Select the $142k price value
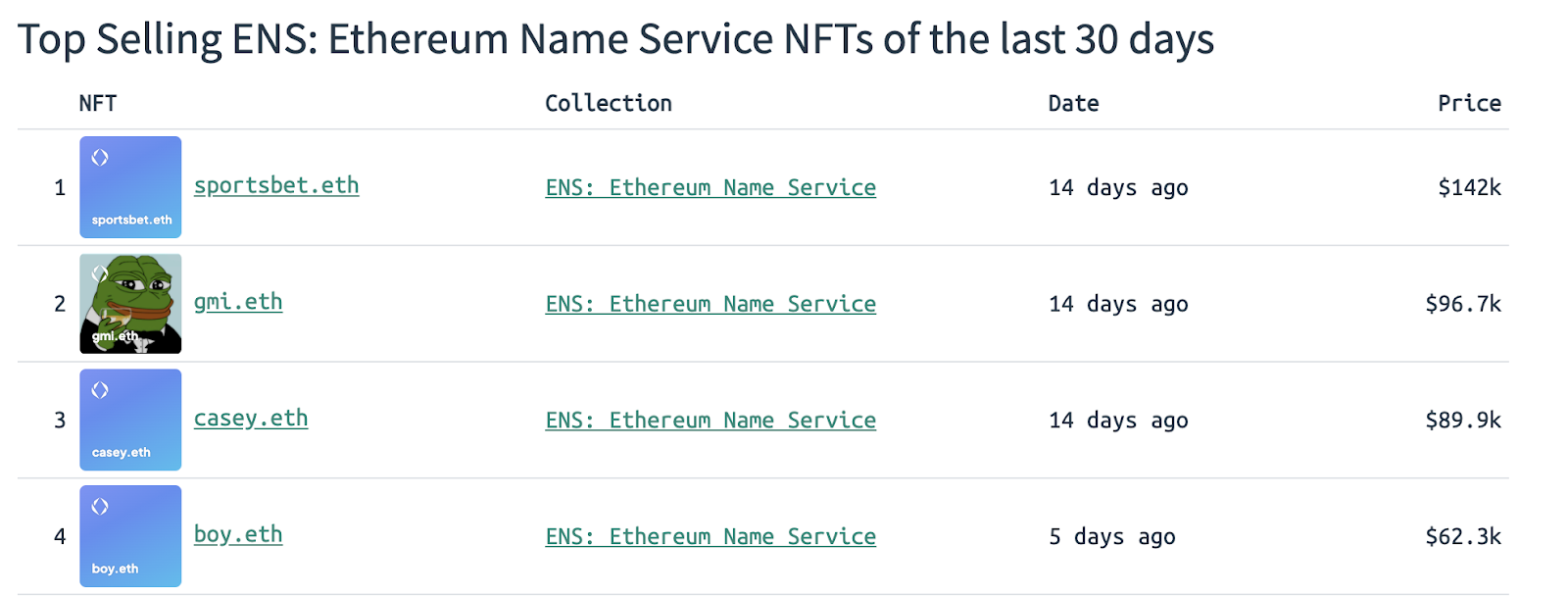The image size is (1568, 596). [x=1469, y=187]
